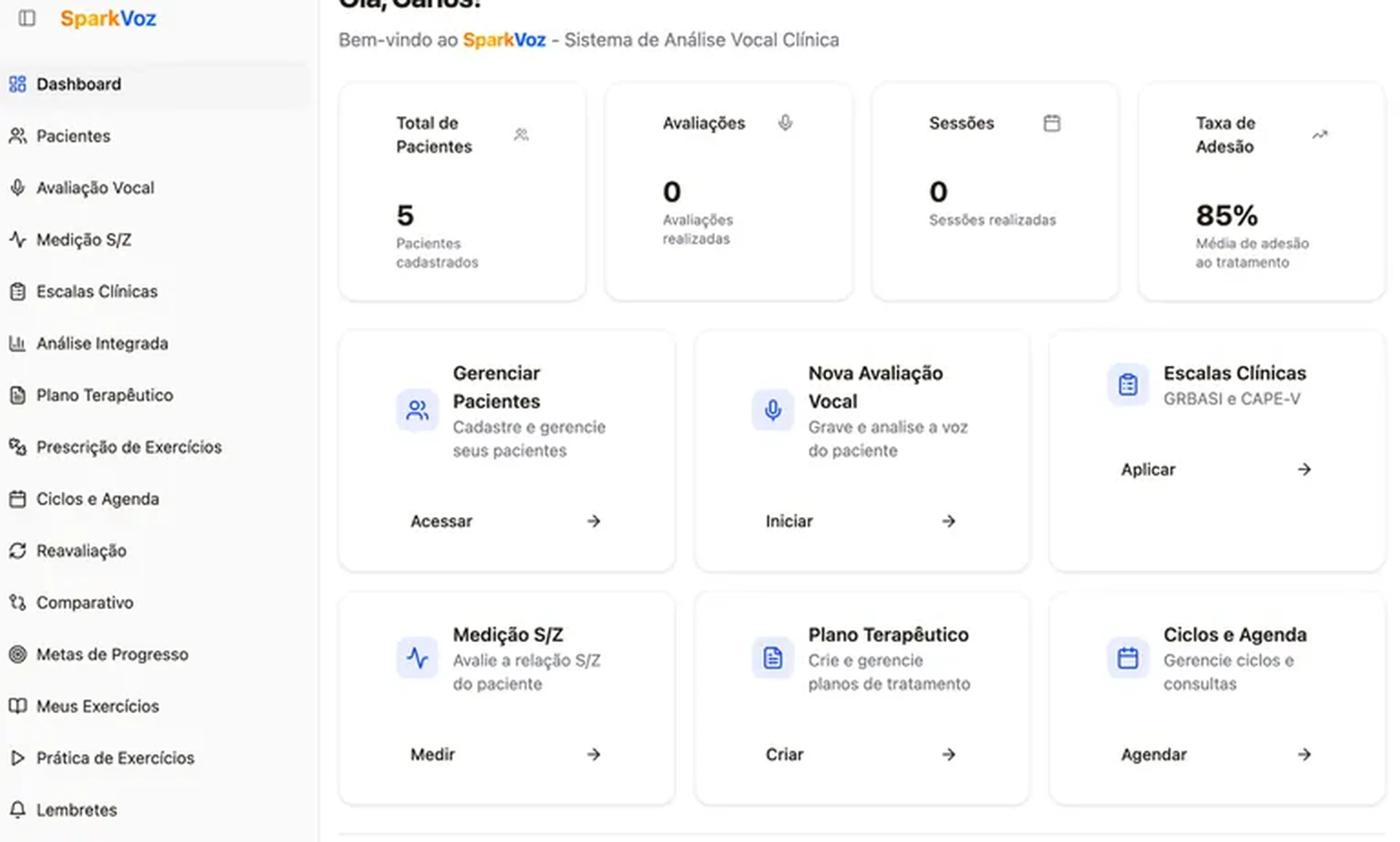Click the Plano Terapêutico document card icon

tap(772, 658)
